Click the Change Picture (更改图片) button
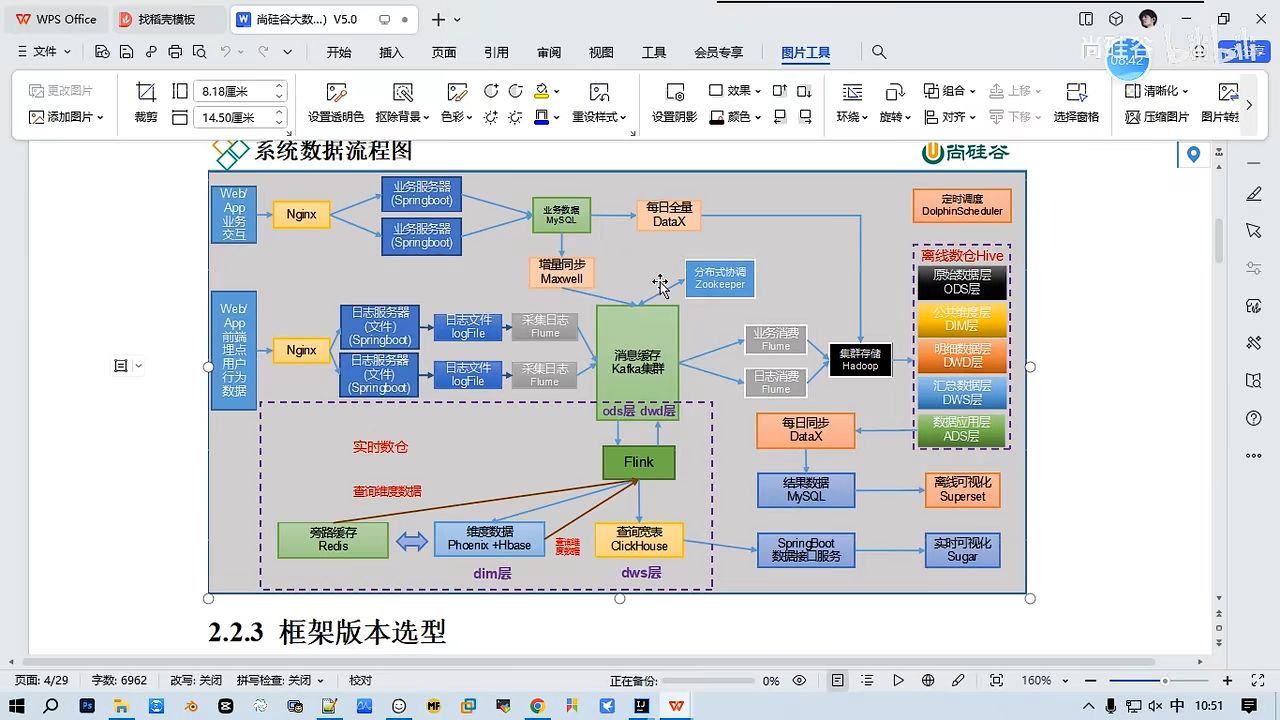Viewport: 1280px width, 720px height. (x=61, y=91)
